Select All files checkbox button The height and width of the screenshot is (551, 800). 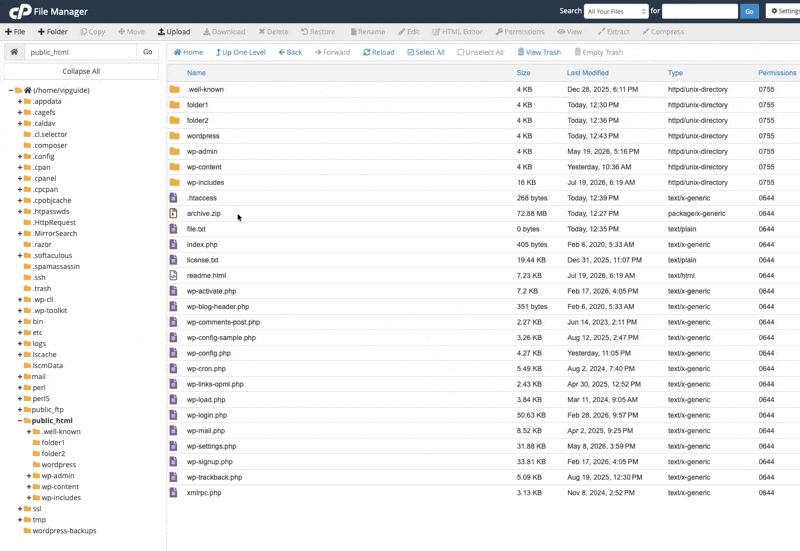coord(426,52)
